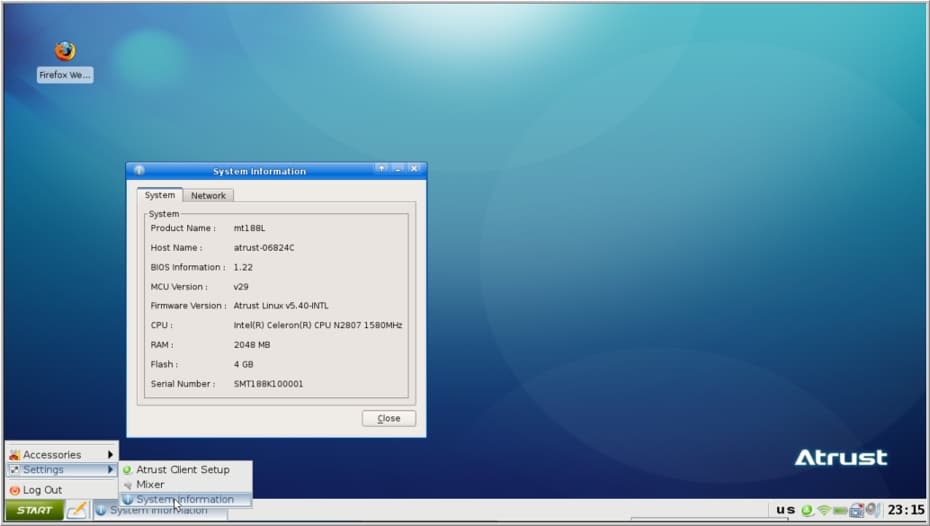Image resolution: width=930 pixels, height=526 pixels.
Task: Expand the Settings submenu arrow
Action: point(110,470)
